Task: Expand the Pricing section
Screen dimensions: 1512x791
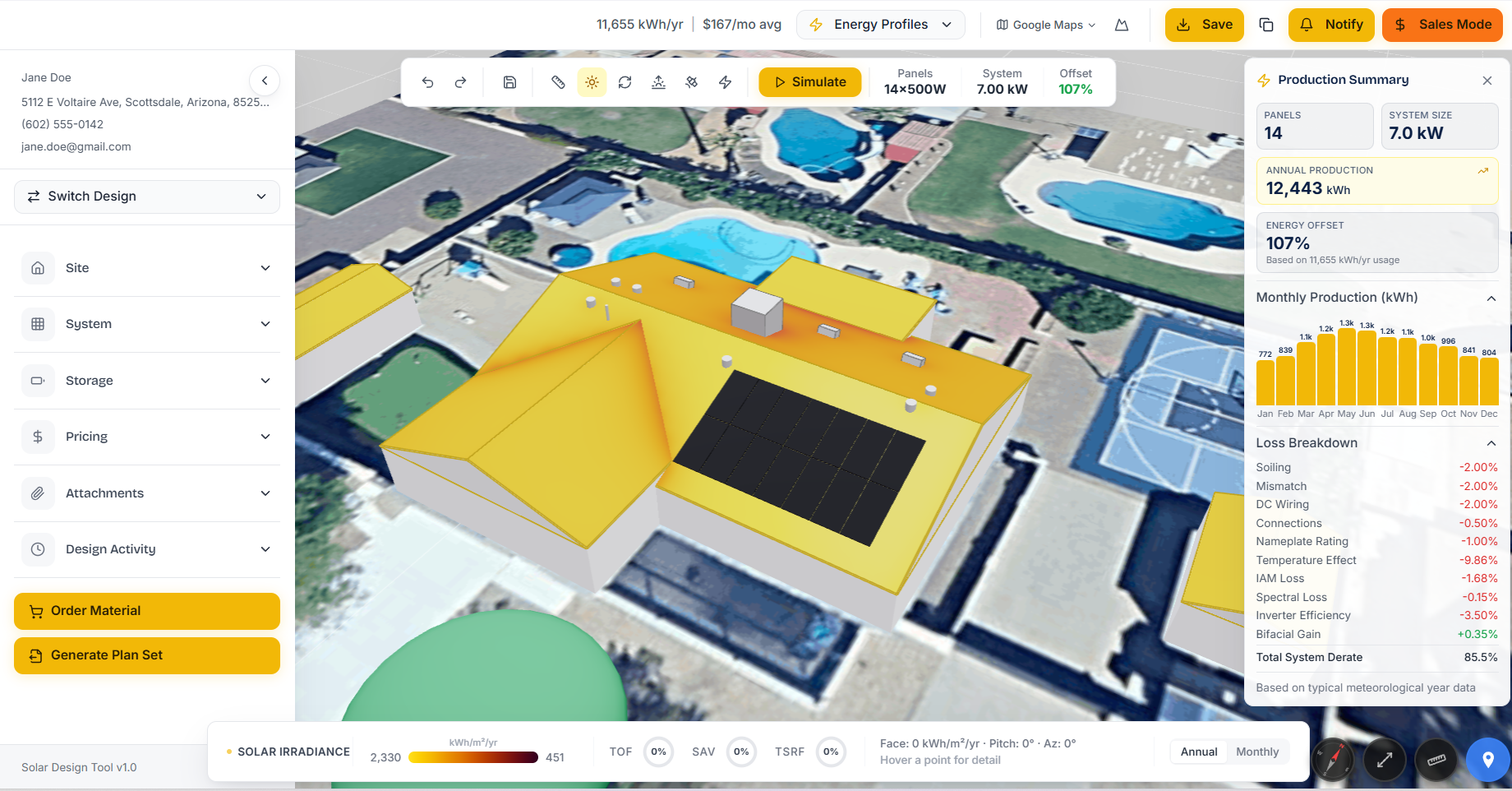Action: pyautogui.click(x=147, y=437)
